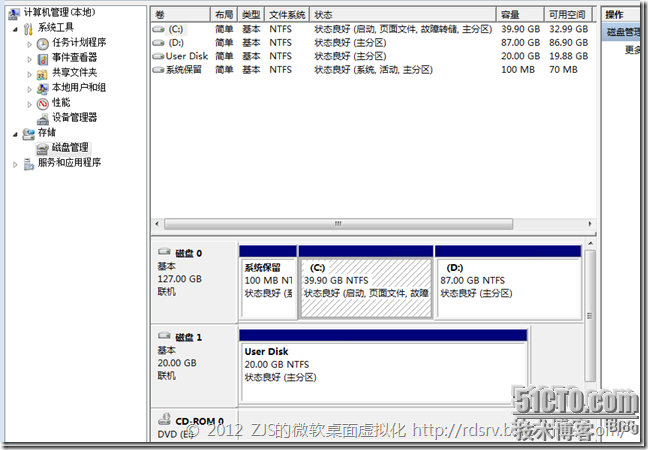The width and height of the screenshot is (648, 450).
Task: Sort by the 类型 column header
Action: pyautogui.click(x=251, y=15)
